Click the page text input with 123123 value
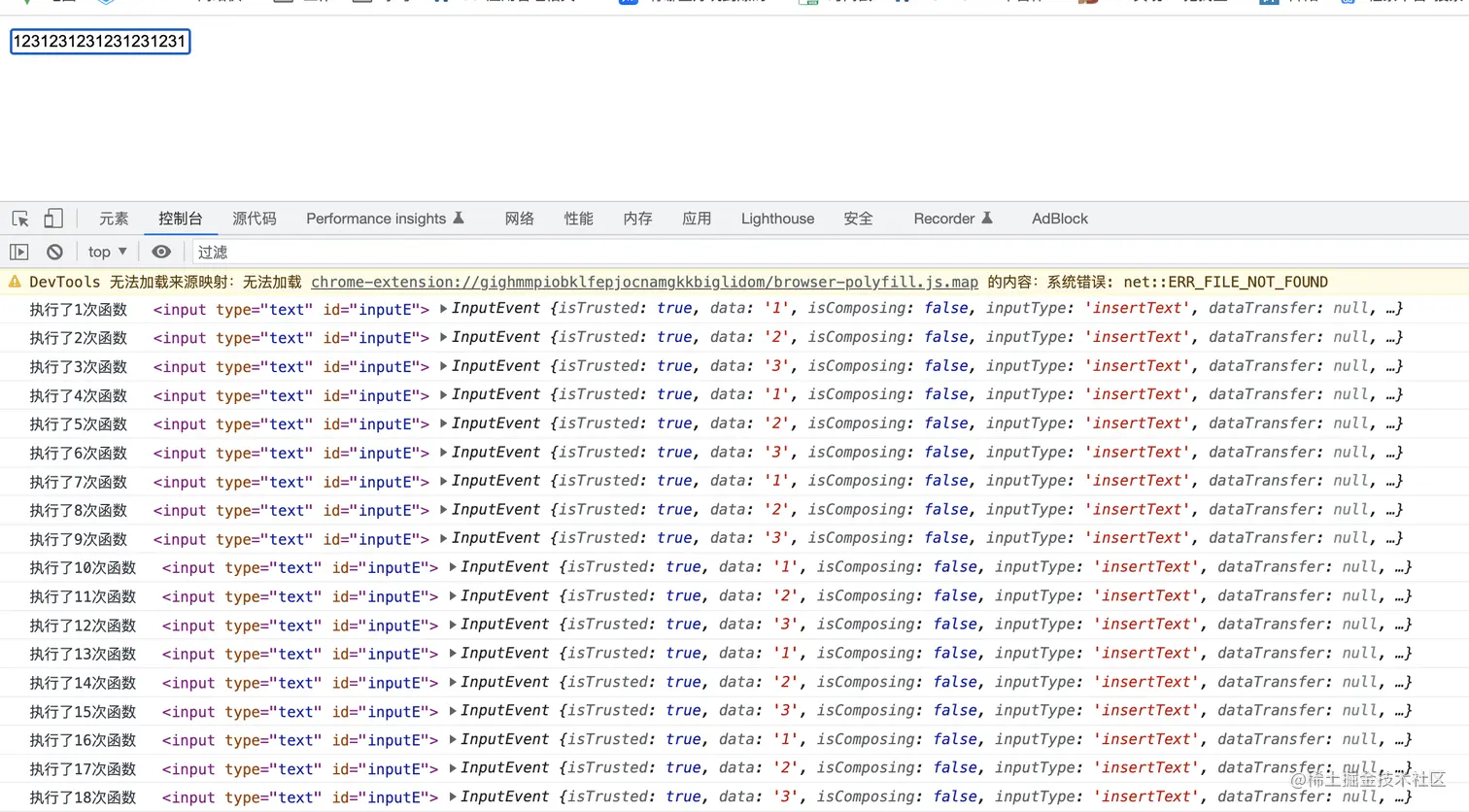This screenshot has height=812, width=1469. point(100,42)
